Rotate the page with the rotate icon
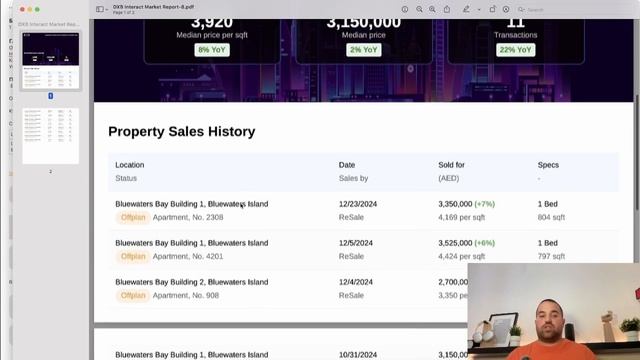 coord(493,9)
